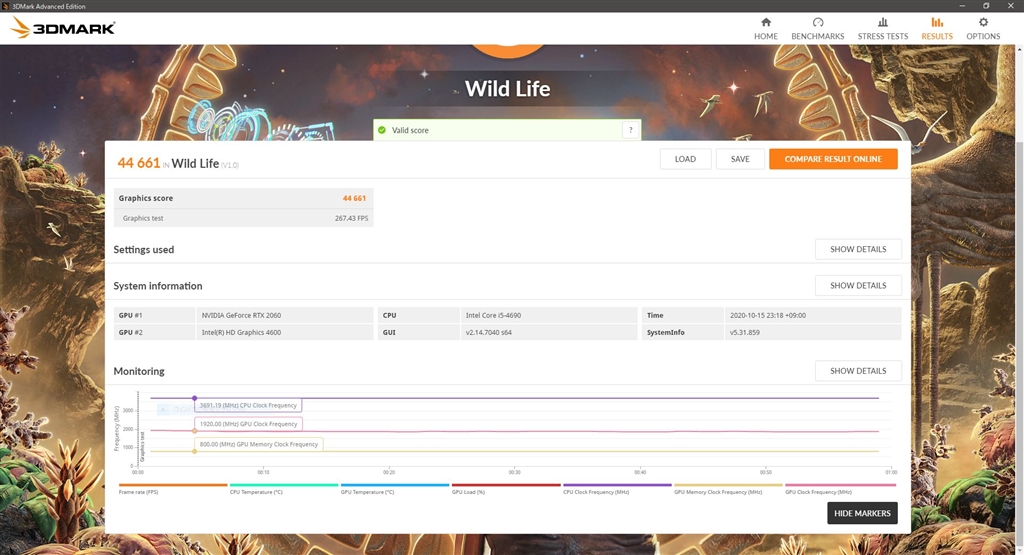Click the Time value 2020-10-15 23:18

click(767, 315)
